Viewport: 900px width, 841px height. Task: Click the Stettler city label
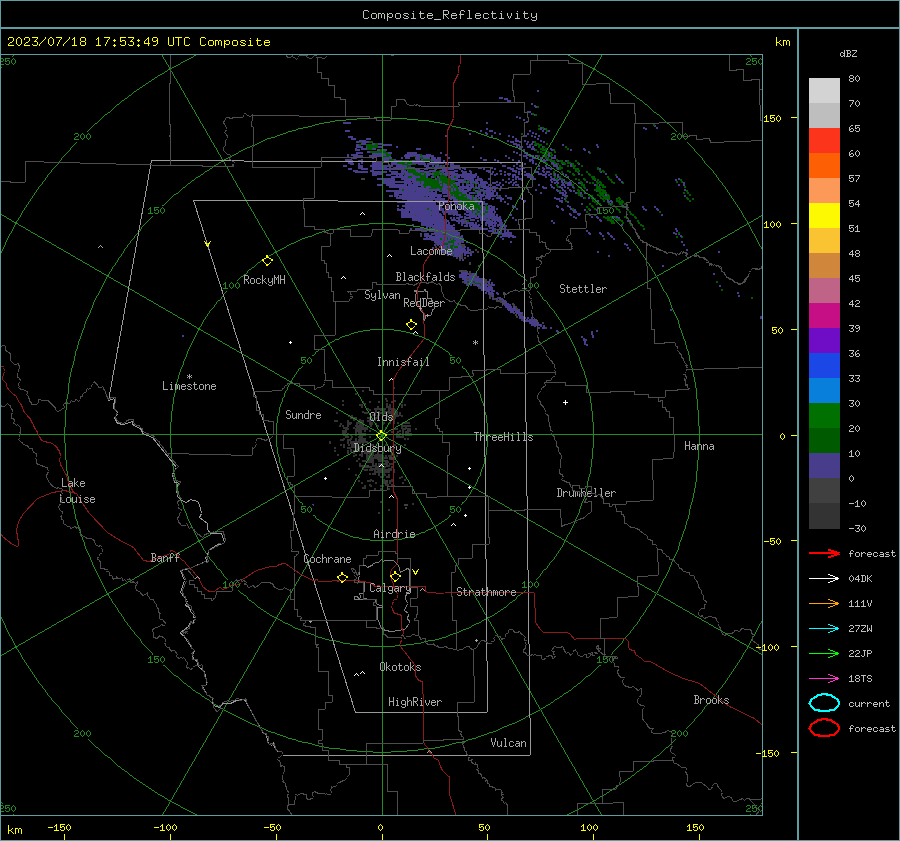583,289
